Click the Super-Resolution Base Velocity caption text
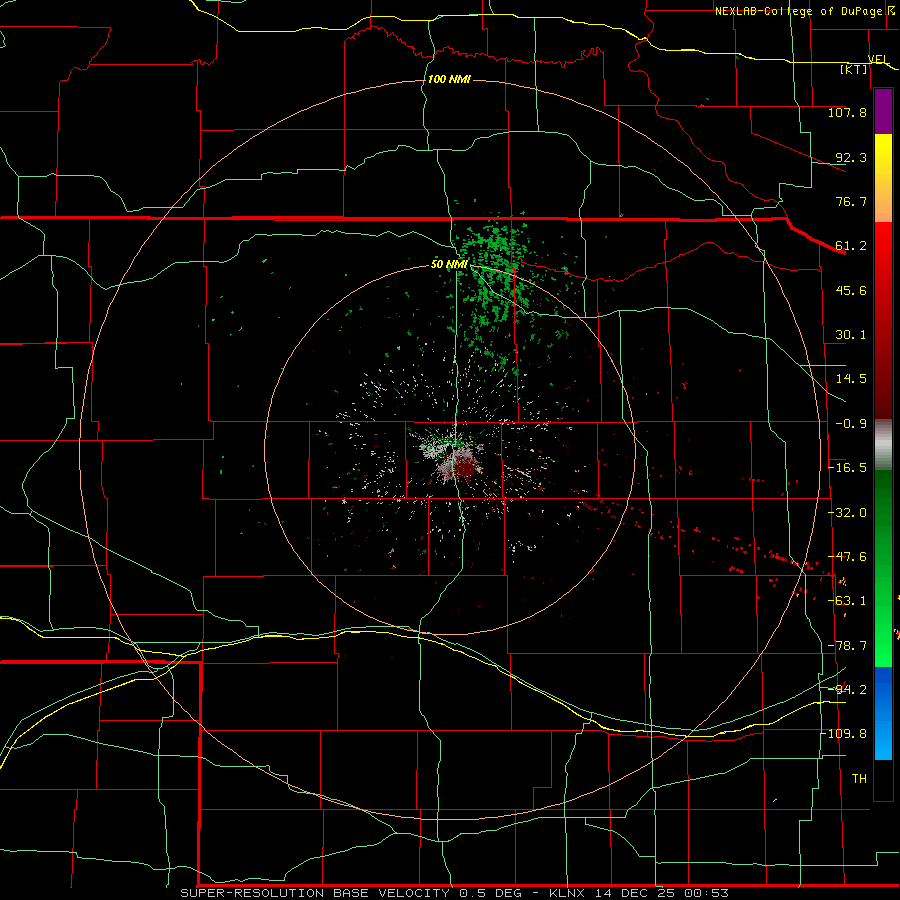This screenshot has width=900, height=900. point(455,893)
